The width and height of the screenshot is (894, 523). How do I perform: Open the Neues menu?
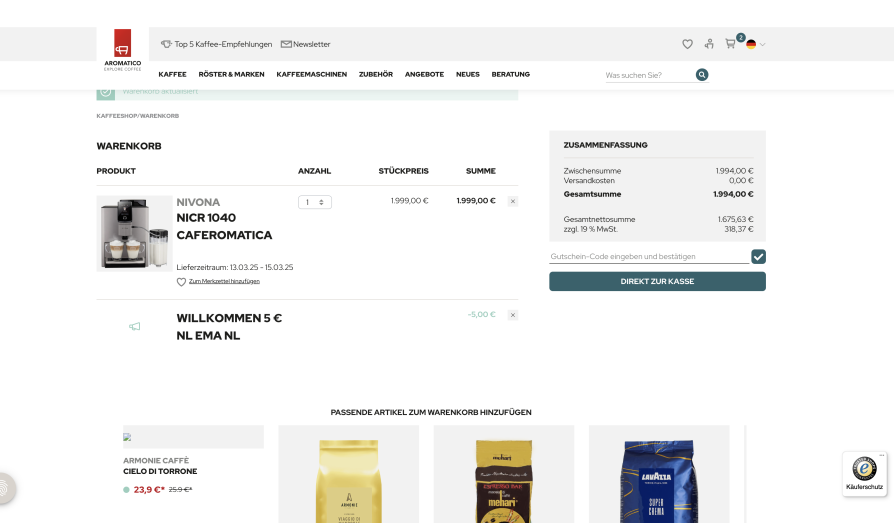468,75
